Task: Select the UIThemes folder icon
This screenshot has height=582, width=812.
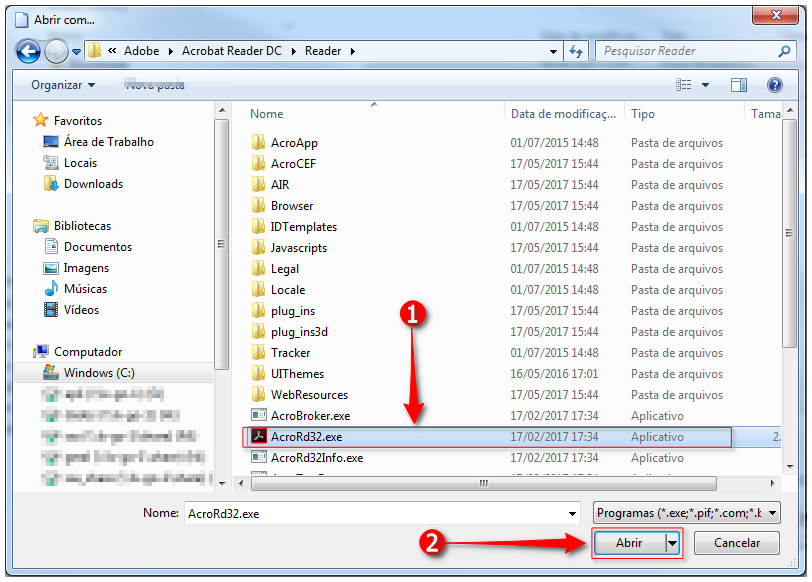Action: click(258, 373)
